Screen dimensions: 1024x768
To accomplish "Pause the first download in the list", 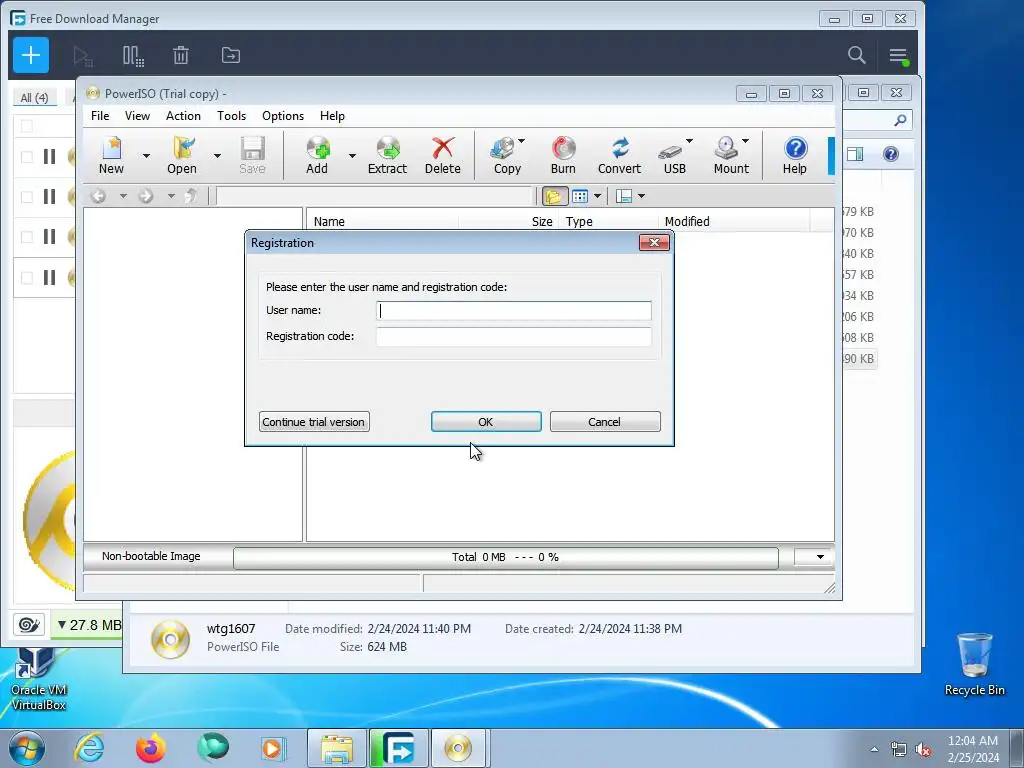I will click(49, 157).
